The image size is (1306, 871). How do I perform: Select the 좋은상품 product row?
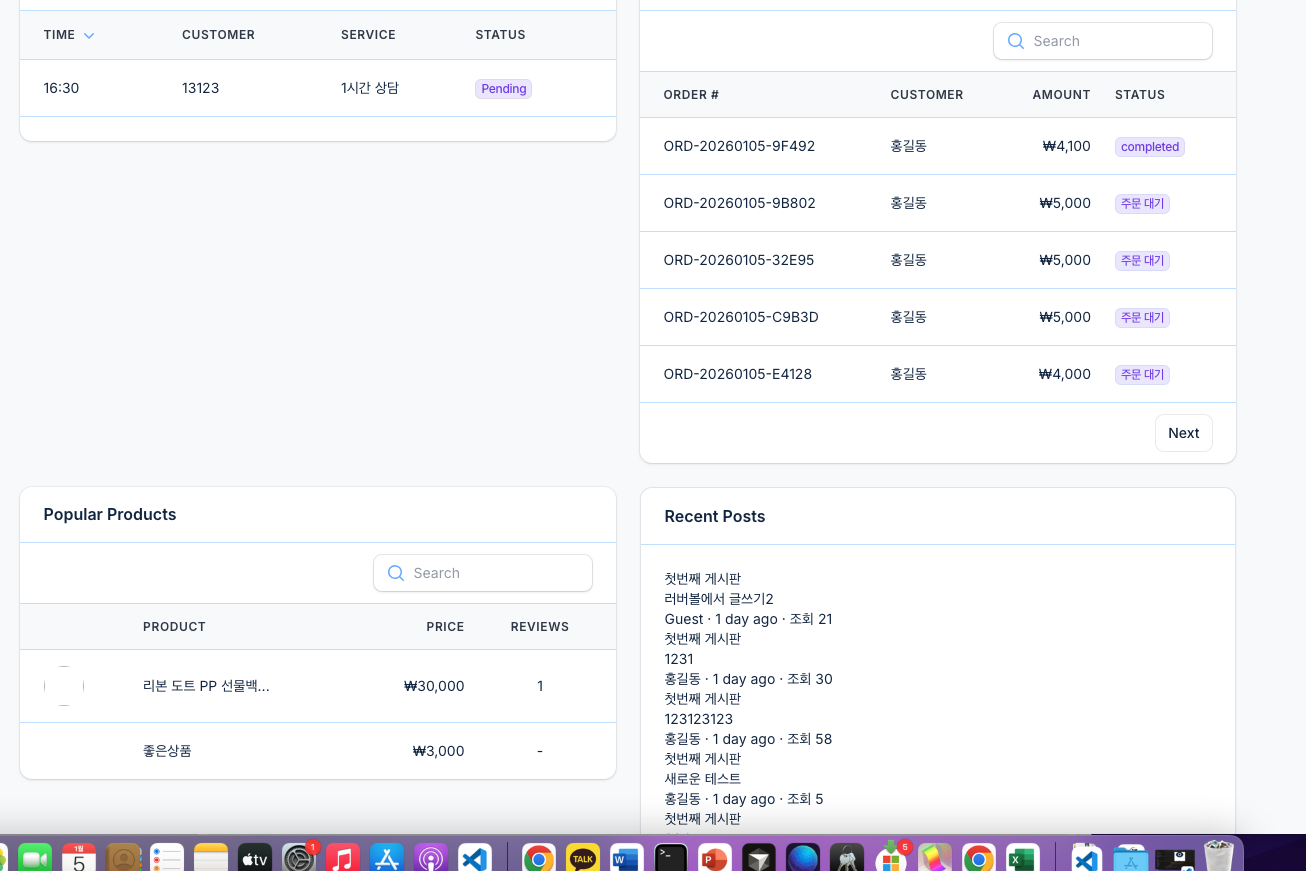(318, 751)
